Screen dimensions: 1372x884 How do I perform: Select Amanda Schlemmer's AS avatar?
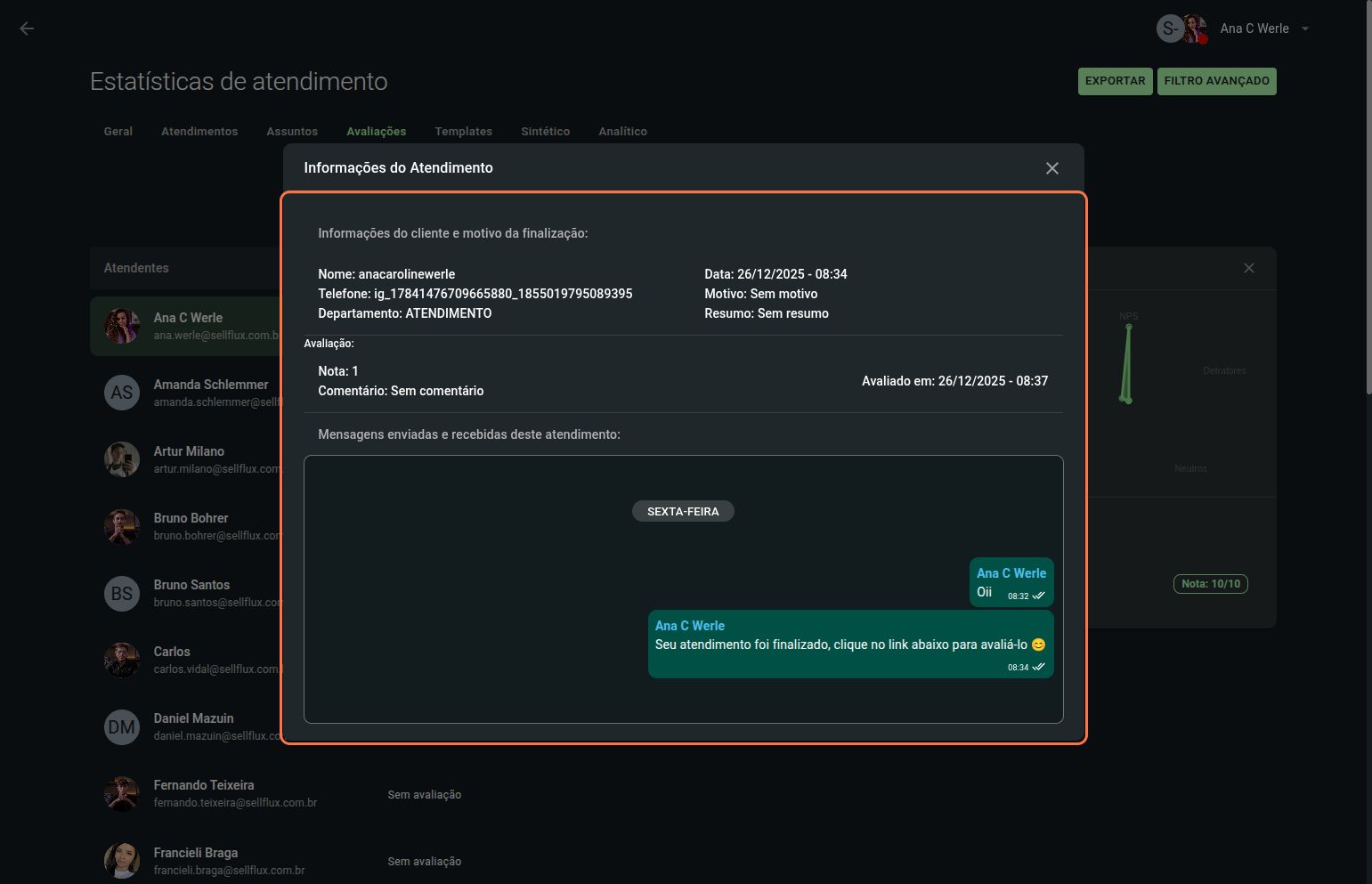pyautogui.click(x=122, y=393)
